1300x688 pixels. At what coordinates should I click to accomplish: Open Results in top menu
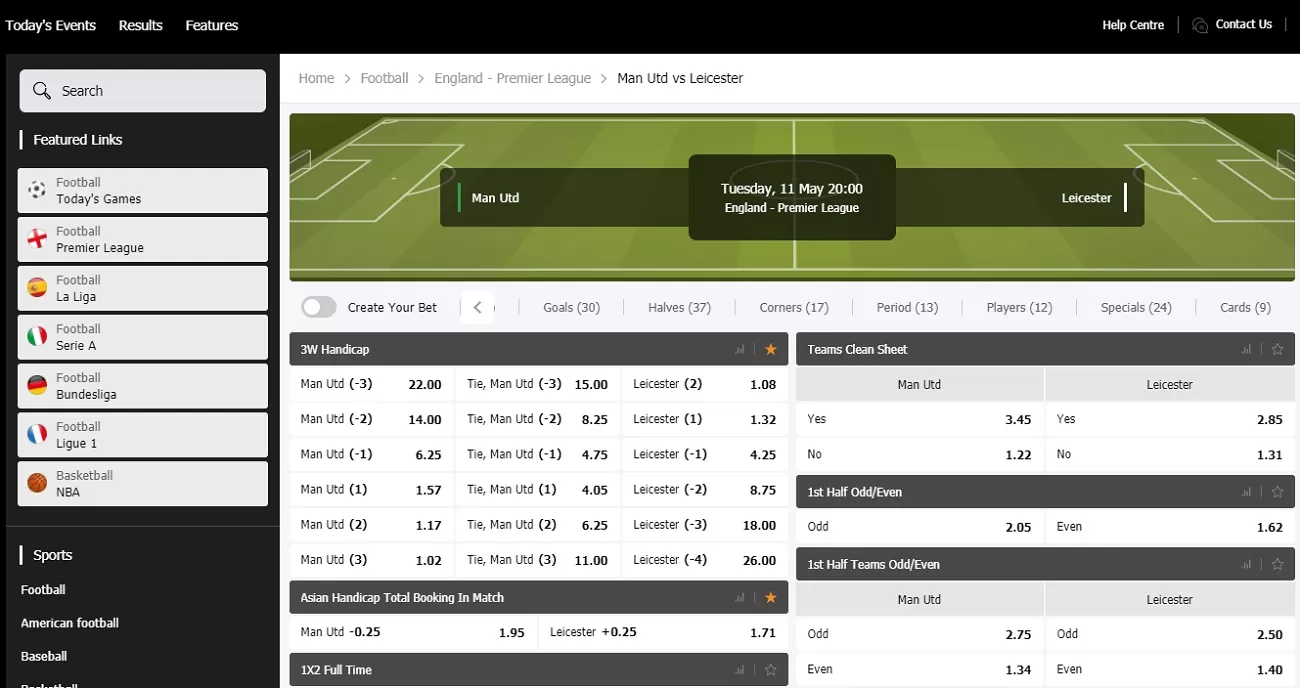pos(140,25)
